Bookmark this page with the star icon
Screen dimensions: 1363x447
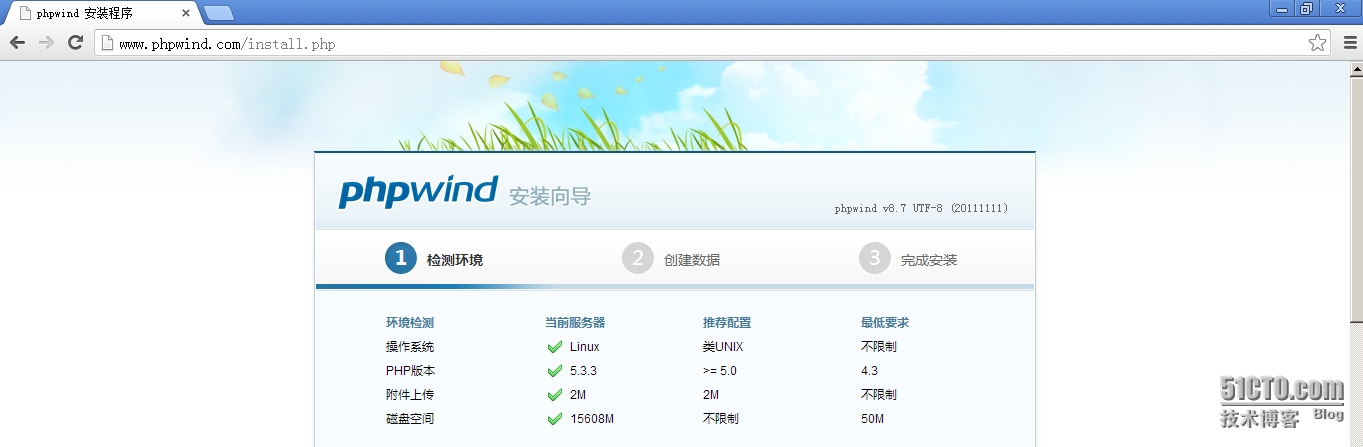(x=1318, y=43)
